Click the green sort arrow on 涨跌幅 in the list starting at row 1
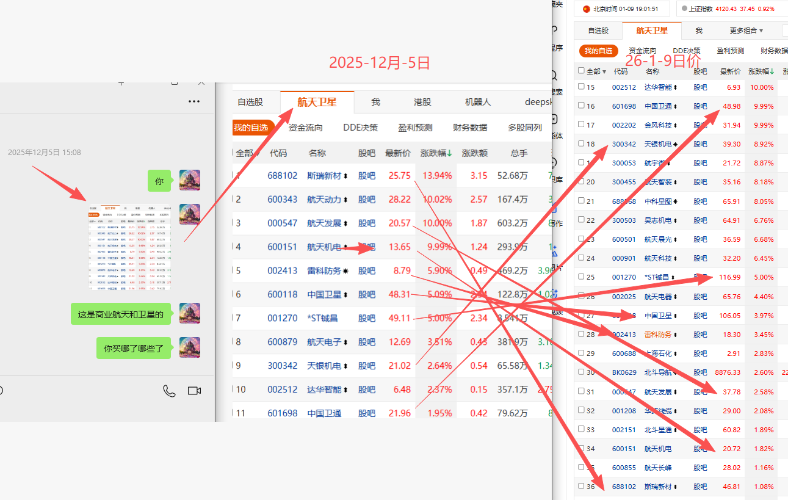Viewport: 788px width, 500px height. [x=449, y=153]
